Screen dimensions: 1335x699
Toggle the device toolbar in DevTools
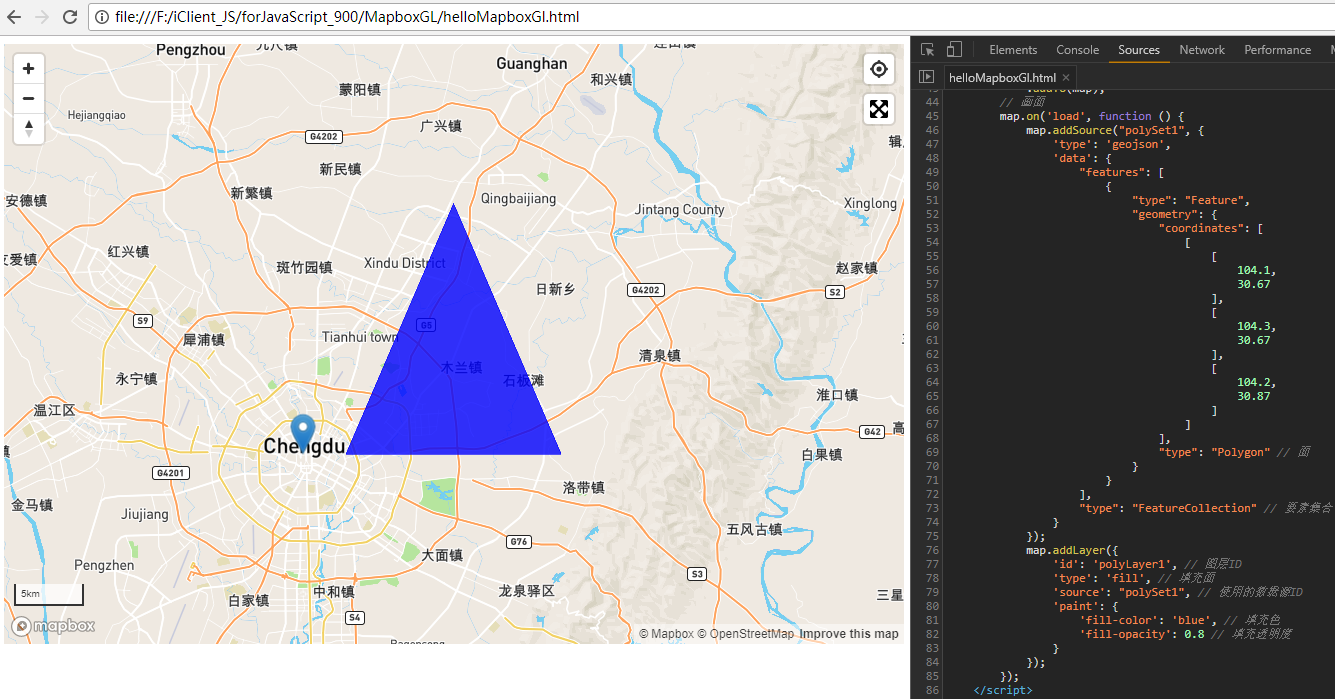954,50
